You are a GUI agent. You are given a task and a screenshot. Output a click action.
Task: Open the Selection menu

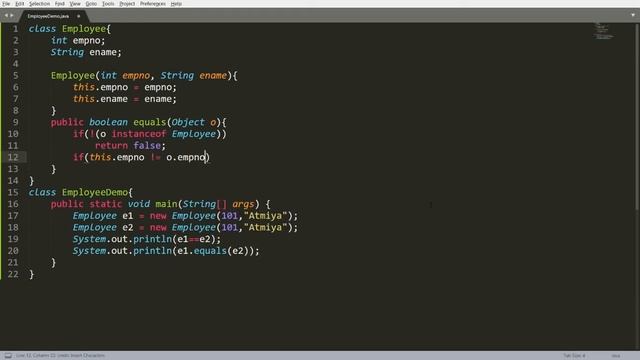40,4
